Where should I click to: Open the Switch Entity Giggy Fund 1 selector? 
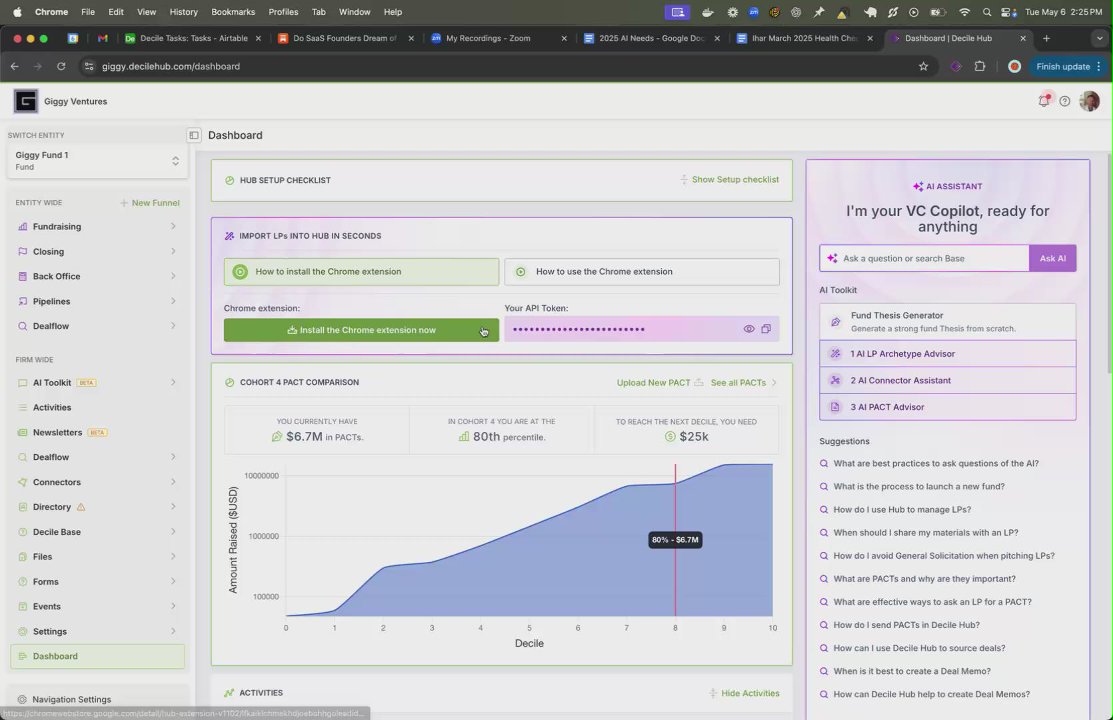point(97,160)
